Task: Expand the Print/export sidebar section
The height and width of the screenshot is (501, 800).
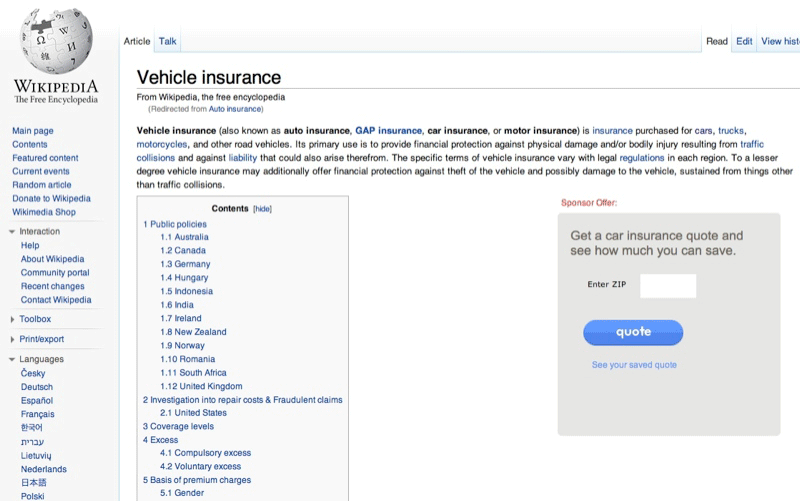Action: pos(12,339)
